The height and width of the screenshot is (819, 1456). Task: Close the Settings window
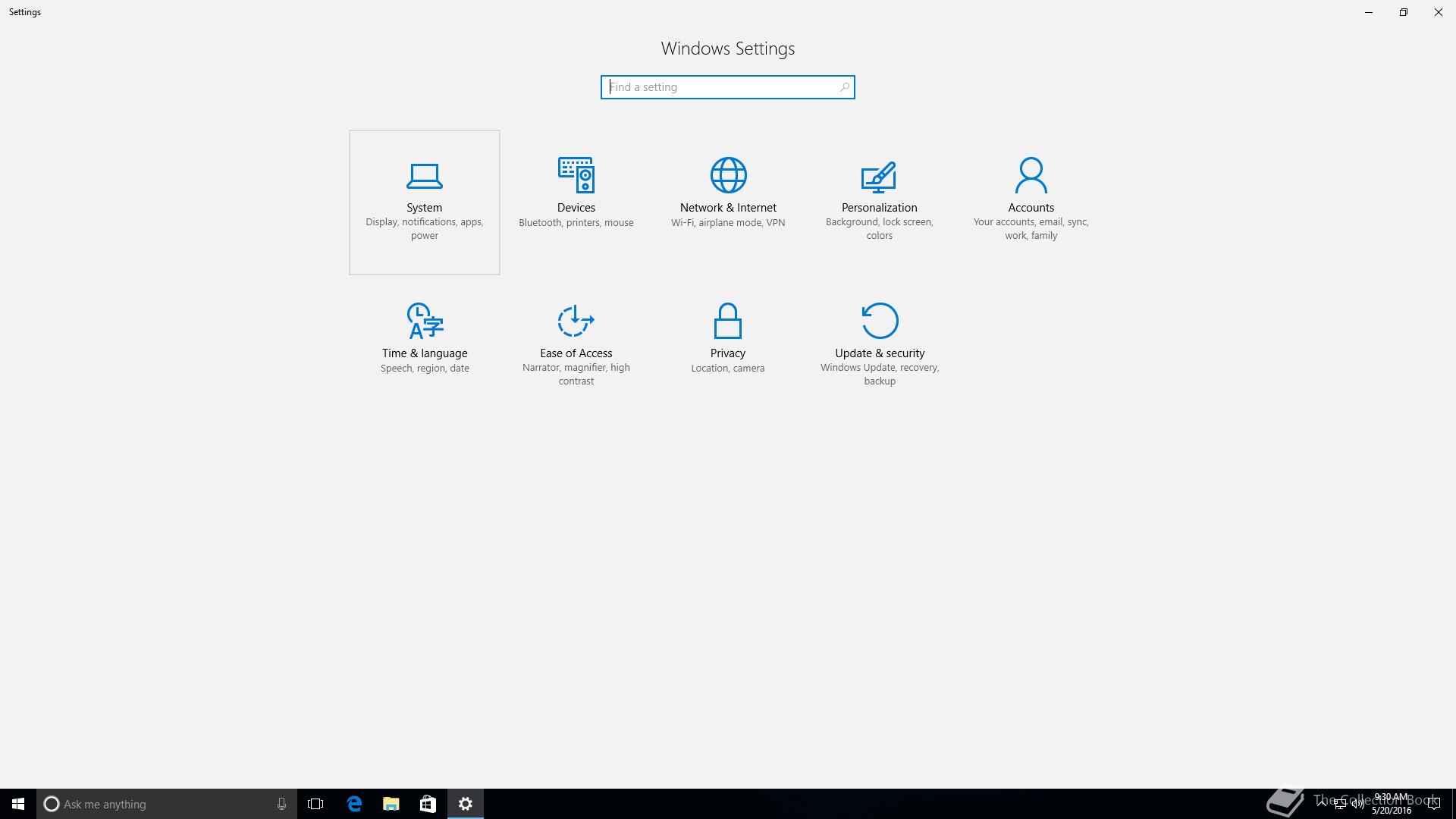pyautogui.click(x=1439, y=12)
